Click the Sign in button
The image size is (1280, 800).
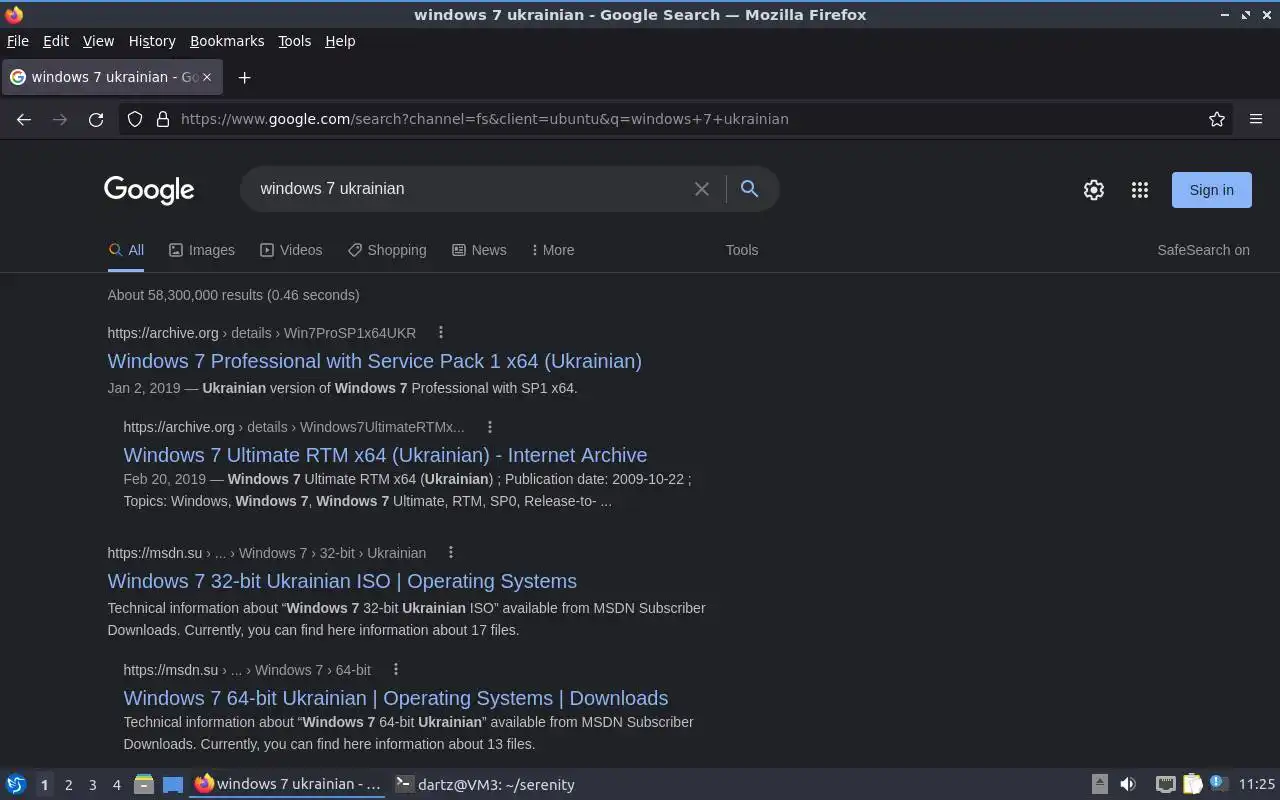coord(1211,190)
